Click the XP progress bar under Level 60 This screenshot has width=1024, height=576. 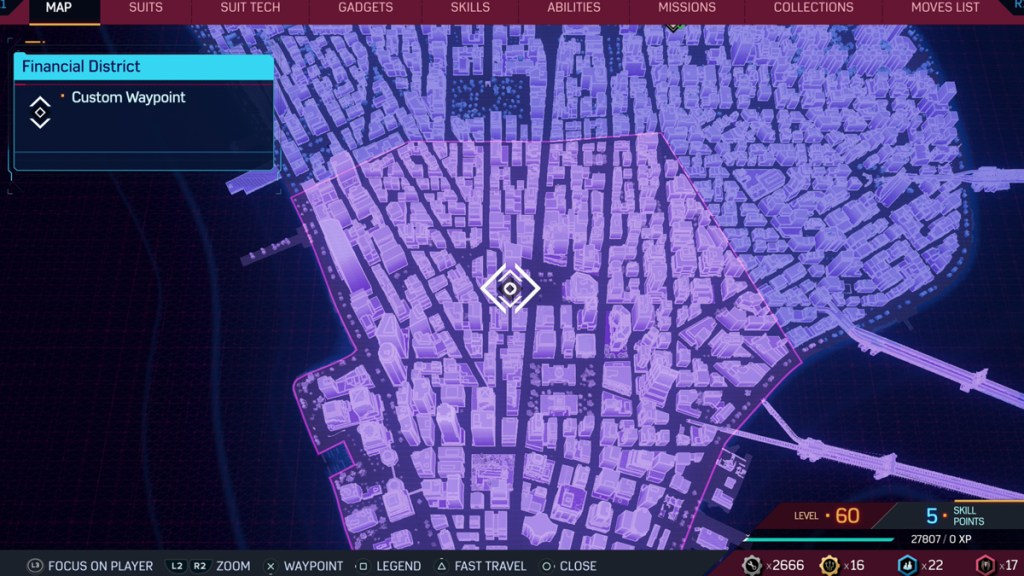(x=820, y=540)
